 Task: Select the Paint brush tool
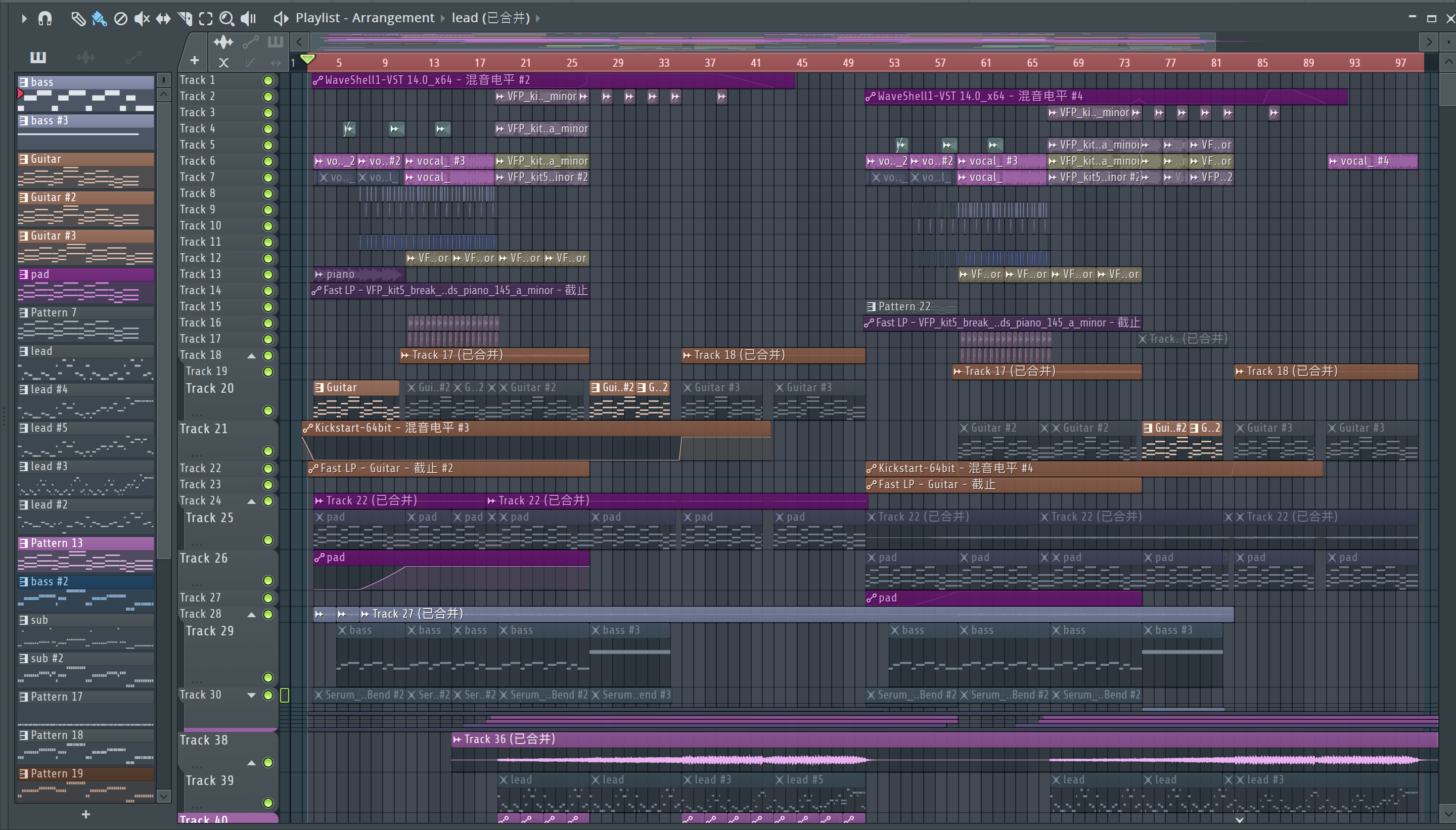point(99,18)
